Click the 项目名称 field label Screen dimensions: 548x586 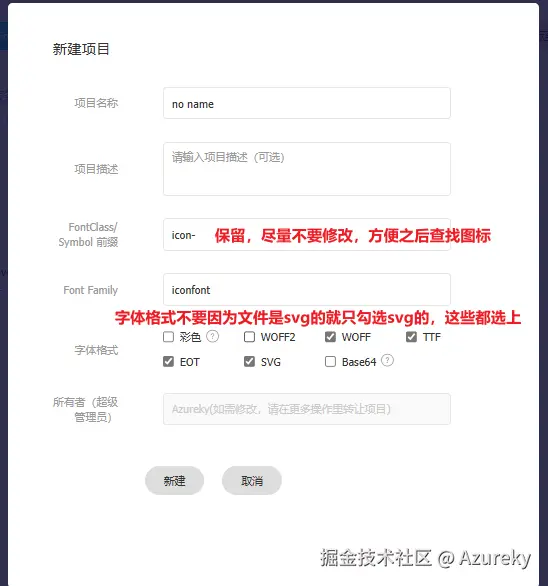point(96,103)
